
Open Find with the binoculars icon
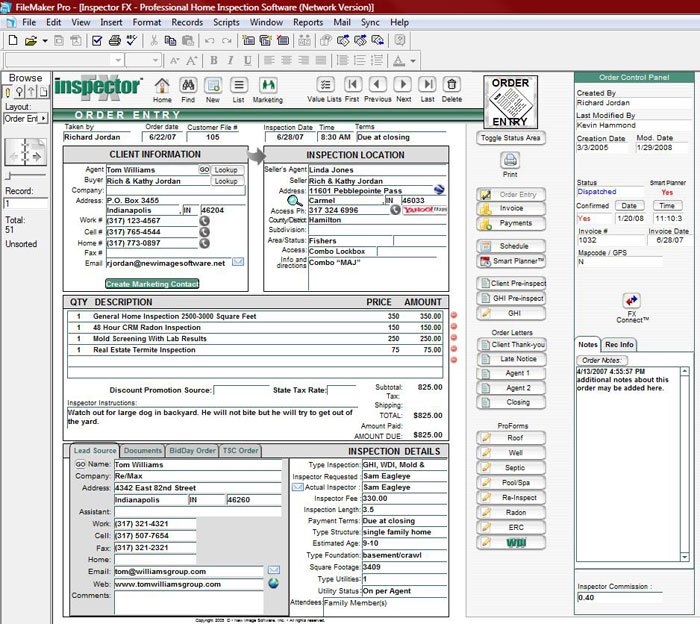point(189,86)
